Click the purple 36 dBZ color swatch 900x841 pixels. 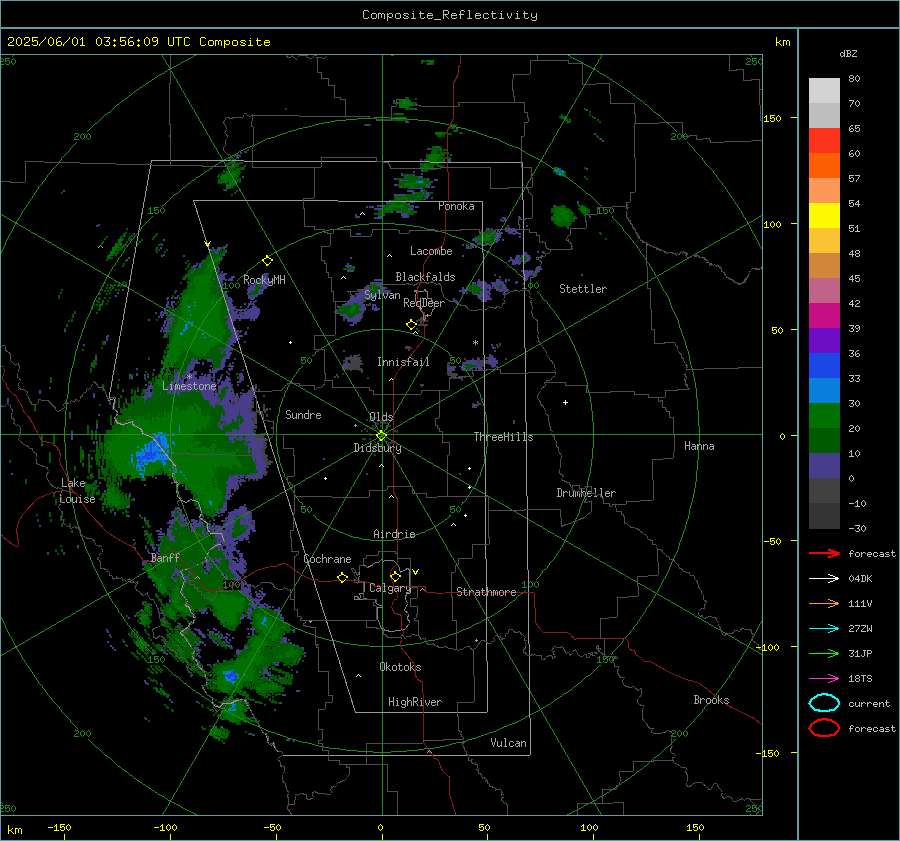[824, 340]
